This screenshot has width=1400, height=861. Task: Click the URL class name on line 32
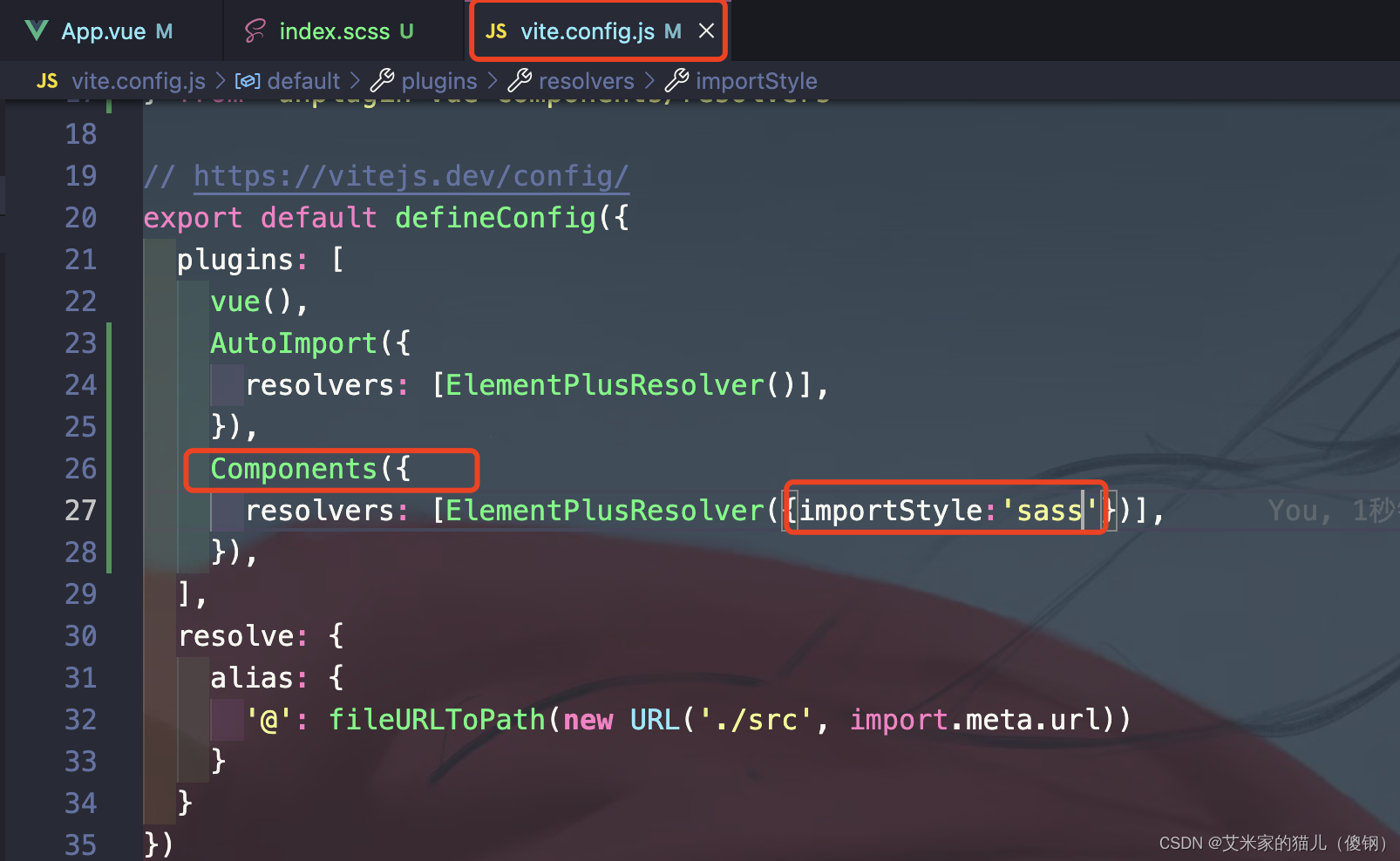click(x=655, y=720)
